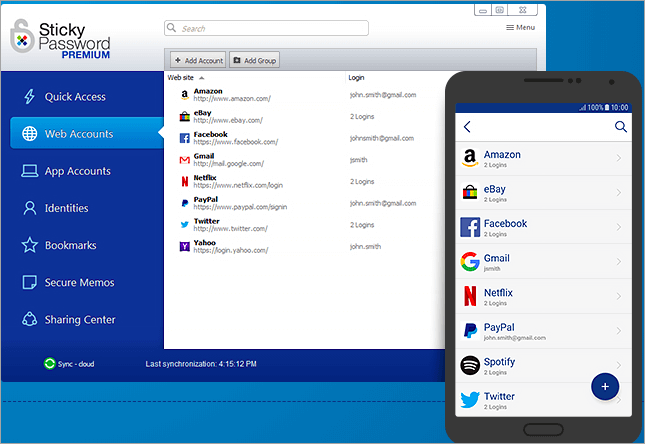Viewport: 645px width, 444px height.
Task: Open Secure Memos note icon
Action: tap(29, 282)
